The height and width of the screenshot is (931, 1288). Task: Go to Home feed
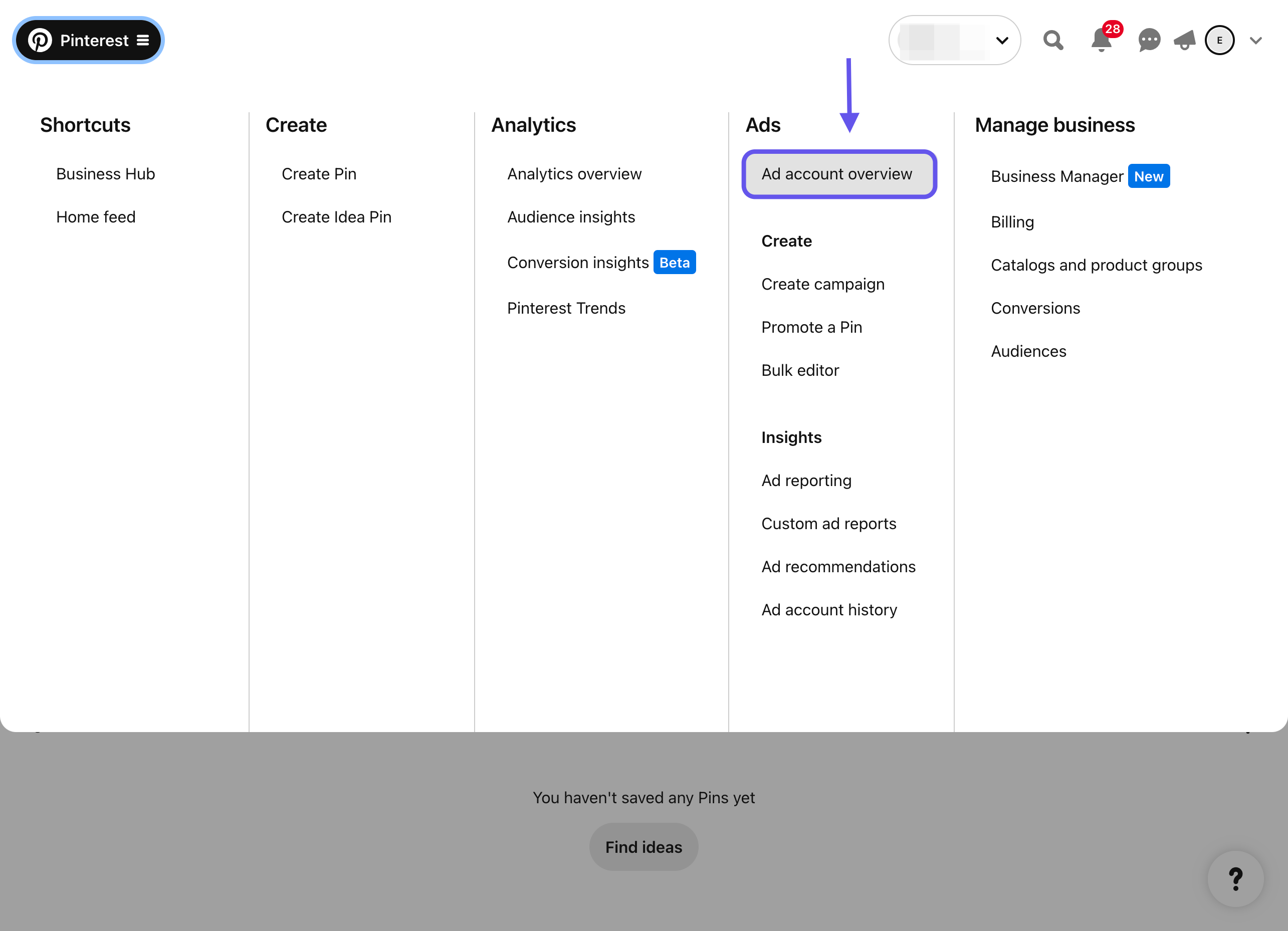(x=96, y=217)
